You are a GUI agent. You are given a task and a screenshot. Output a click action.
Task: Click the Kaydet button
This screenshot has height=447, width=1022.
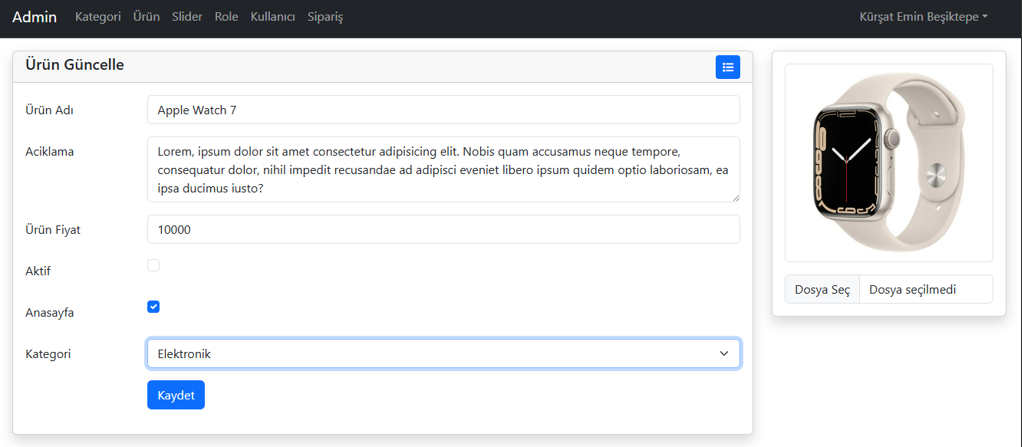[x=176, y=395]
